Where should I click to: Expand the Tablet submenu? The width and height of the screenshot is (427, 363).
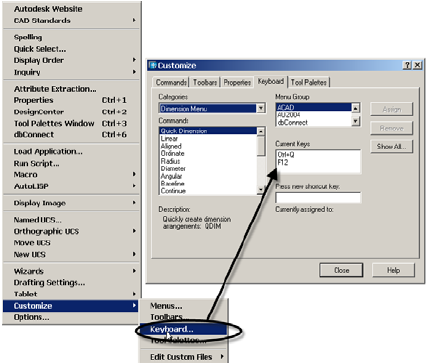coord(71,294)
